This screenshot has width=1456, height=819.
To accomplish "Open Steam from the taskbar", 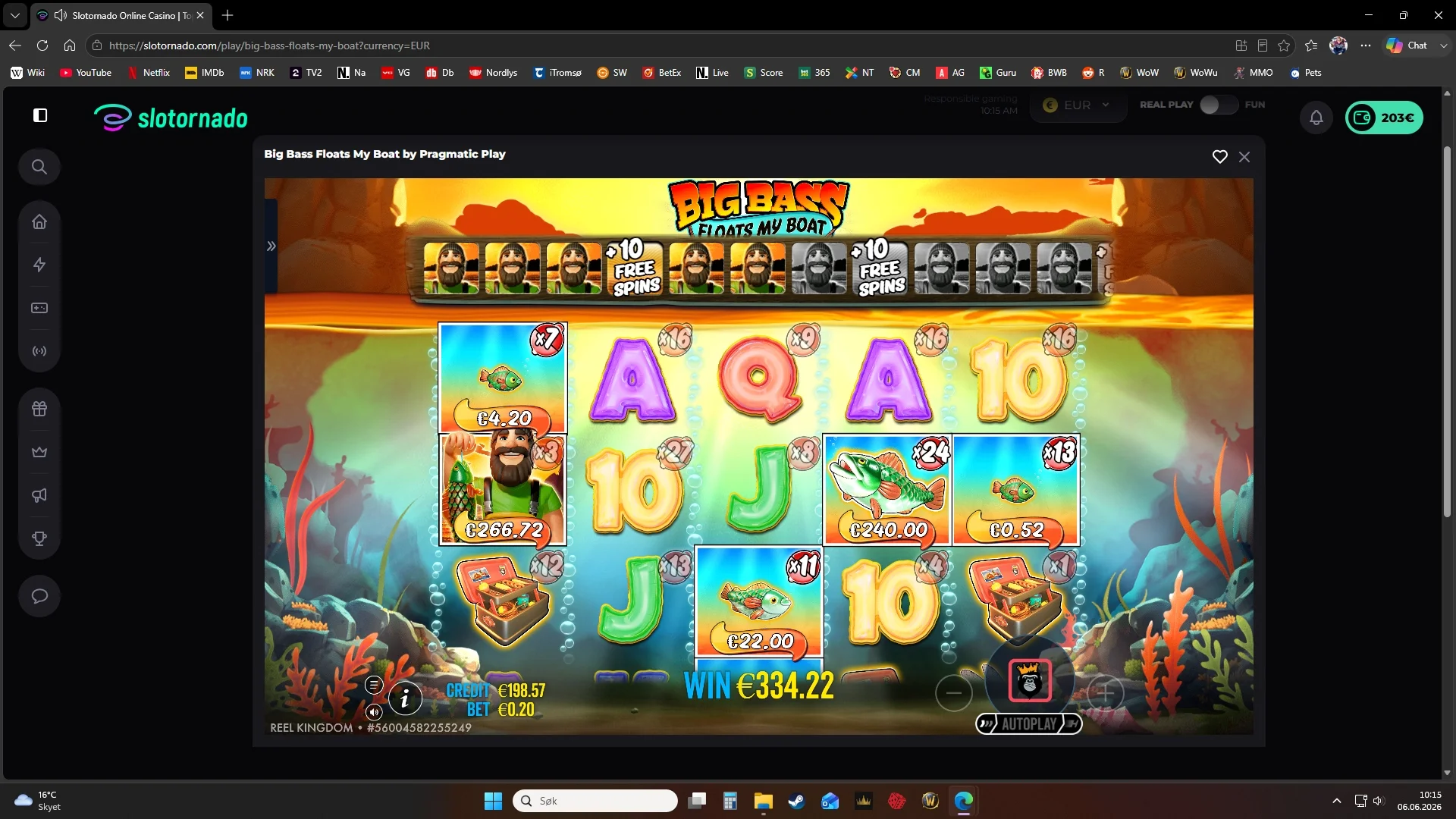I will point(796,801).
